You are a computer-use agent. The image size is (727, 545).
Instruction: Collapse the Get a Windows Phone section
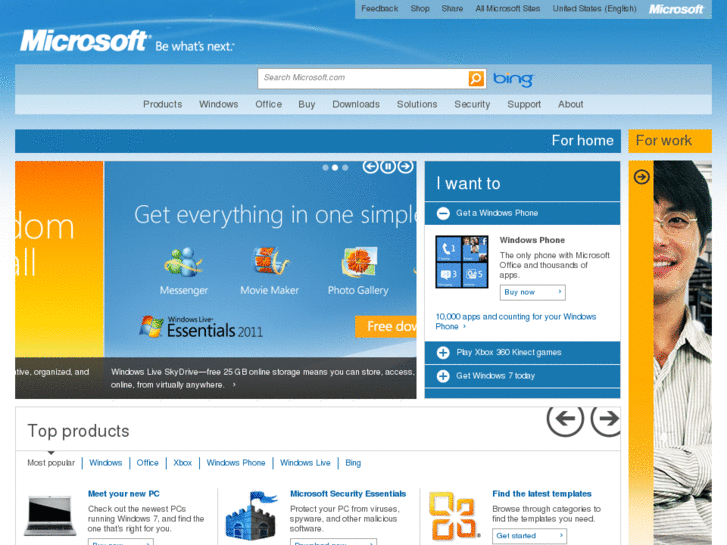point(443,213)
